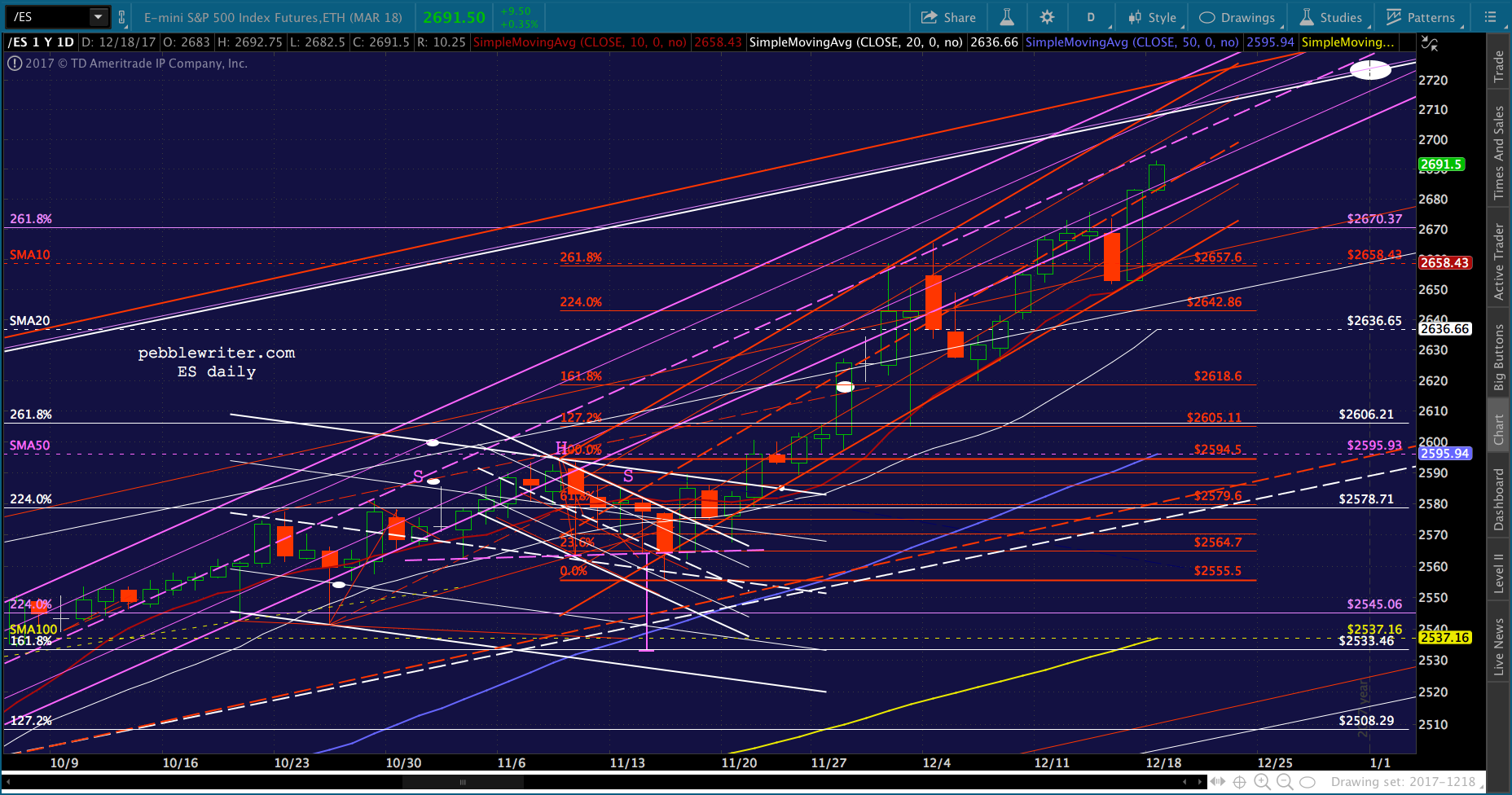The width and height of the screenshot is (1512, 795).
Task: Click the green 2691.5 price bubble
Action: (1442, 165)
